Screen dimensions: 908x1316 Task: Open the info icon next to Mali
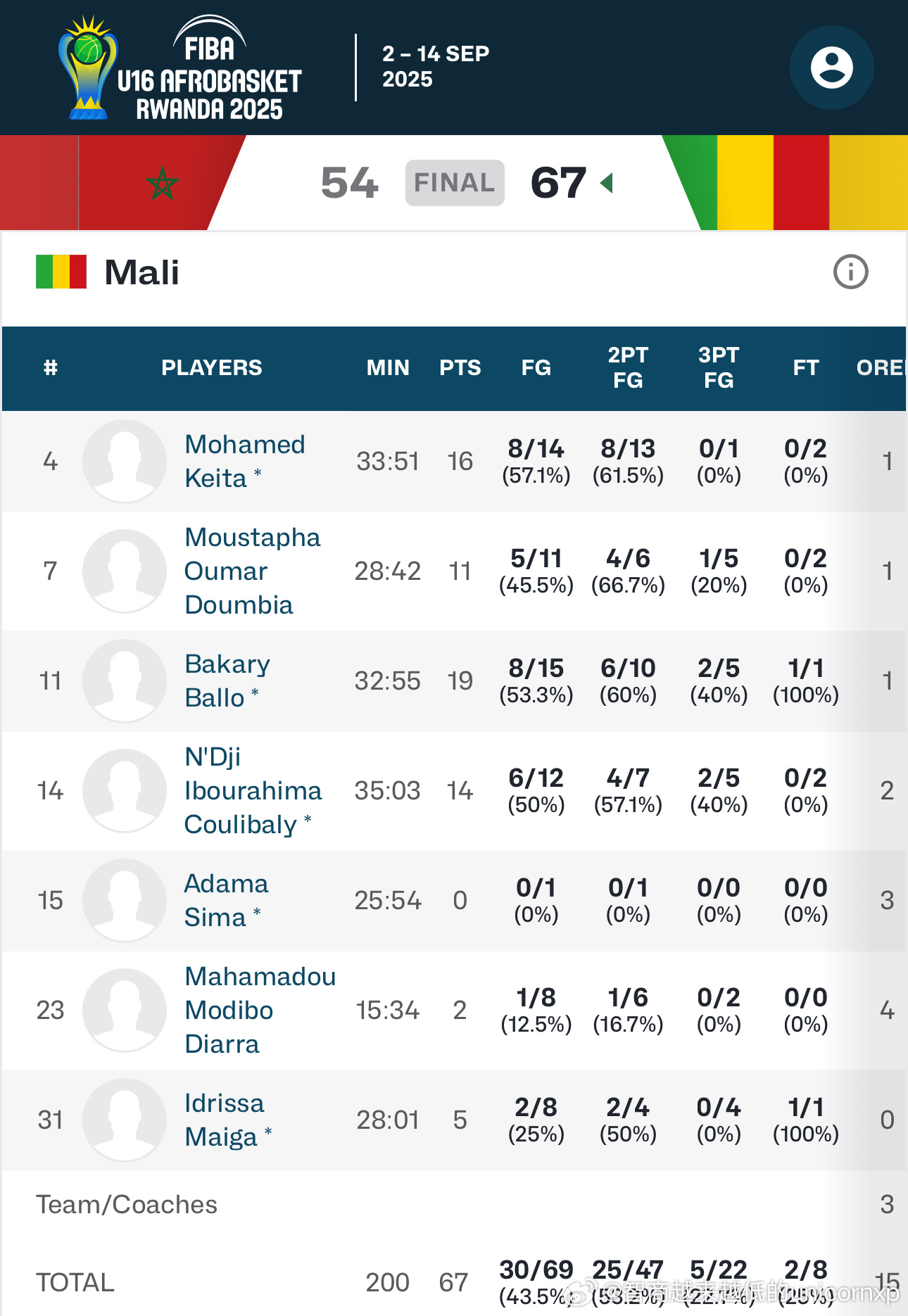[850, 272]
